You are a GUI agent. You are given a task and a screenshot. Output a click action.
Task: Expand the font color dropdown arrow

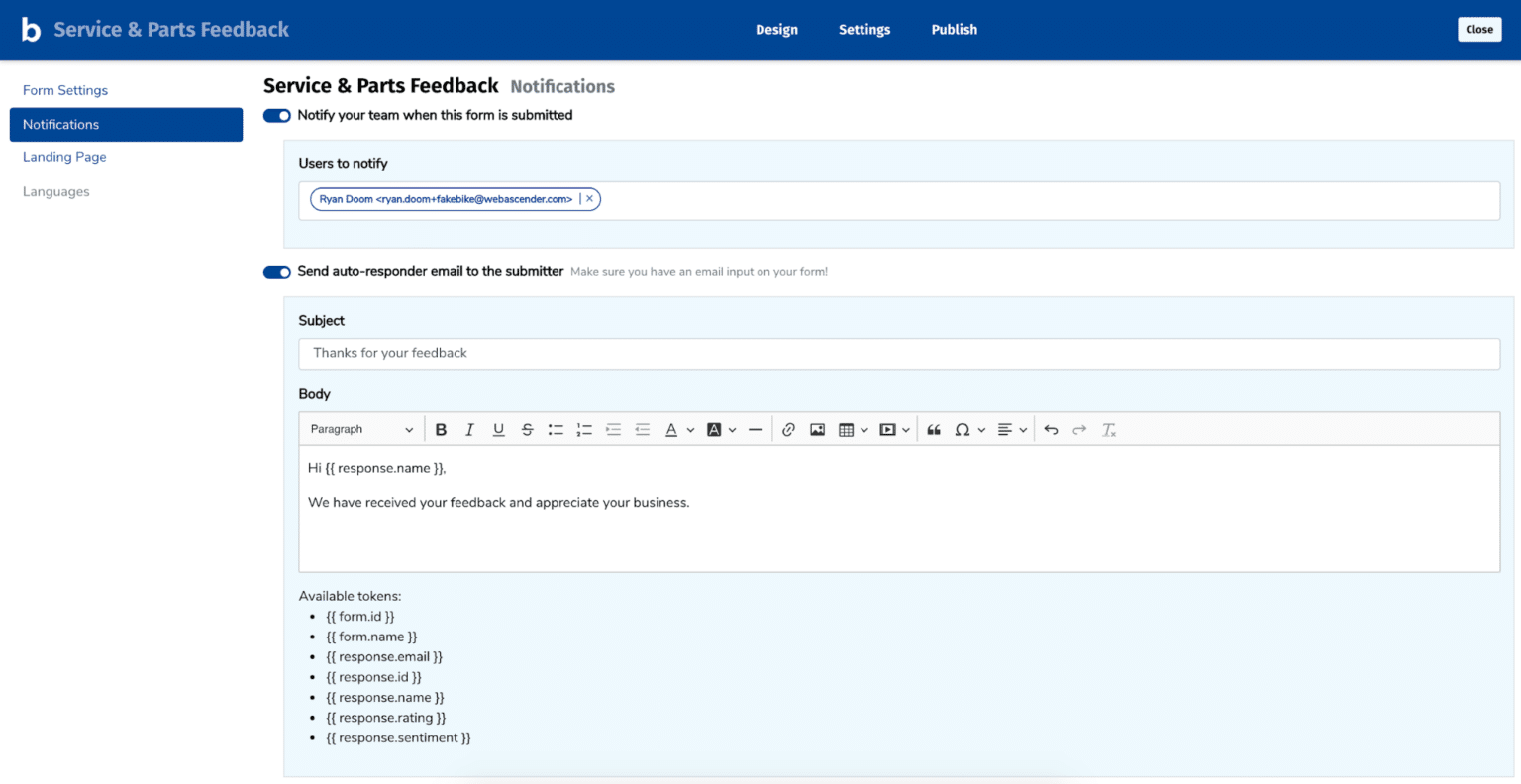click(690, 430)
